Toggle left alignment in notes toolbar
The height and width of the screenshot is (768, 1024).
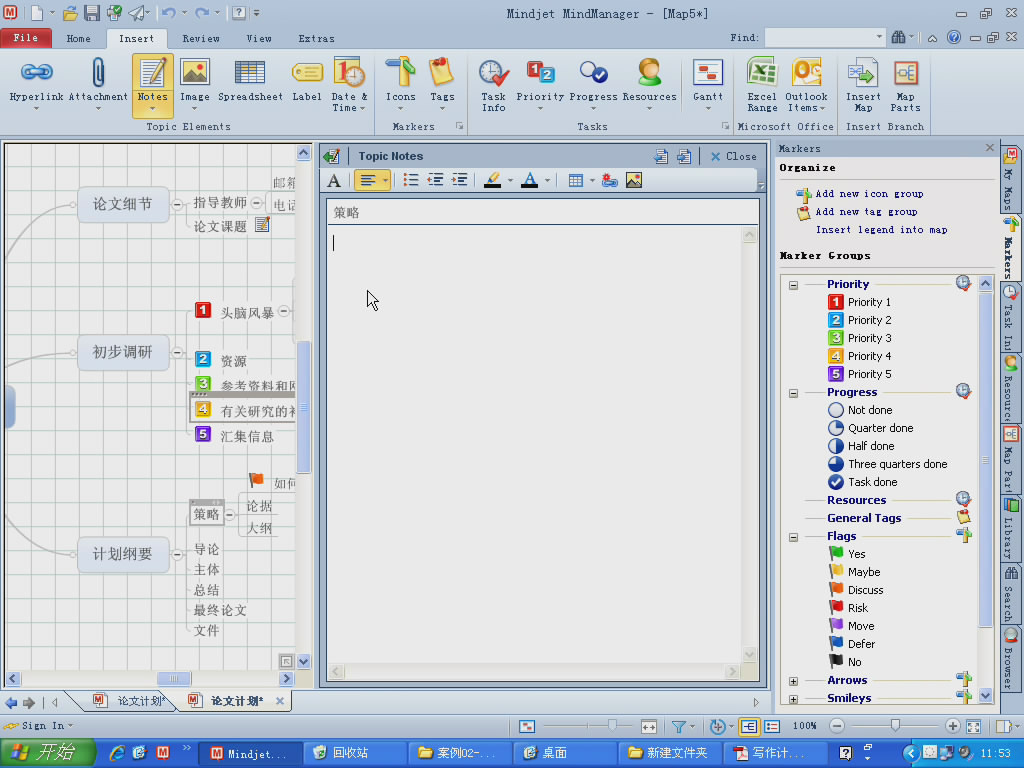point(368,180)
